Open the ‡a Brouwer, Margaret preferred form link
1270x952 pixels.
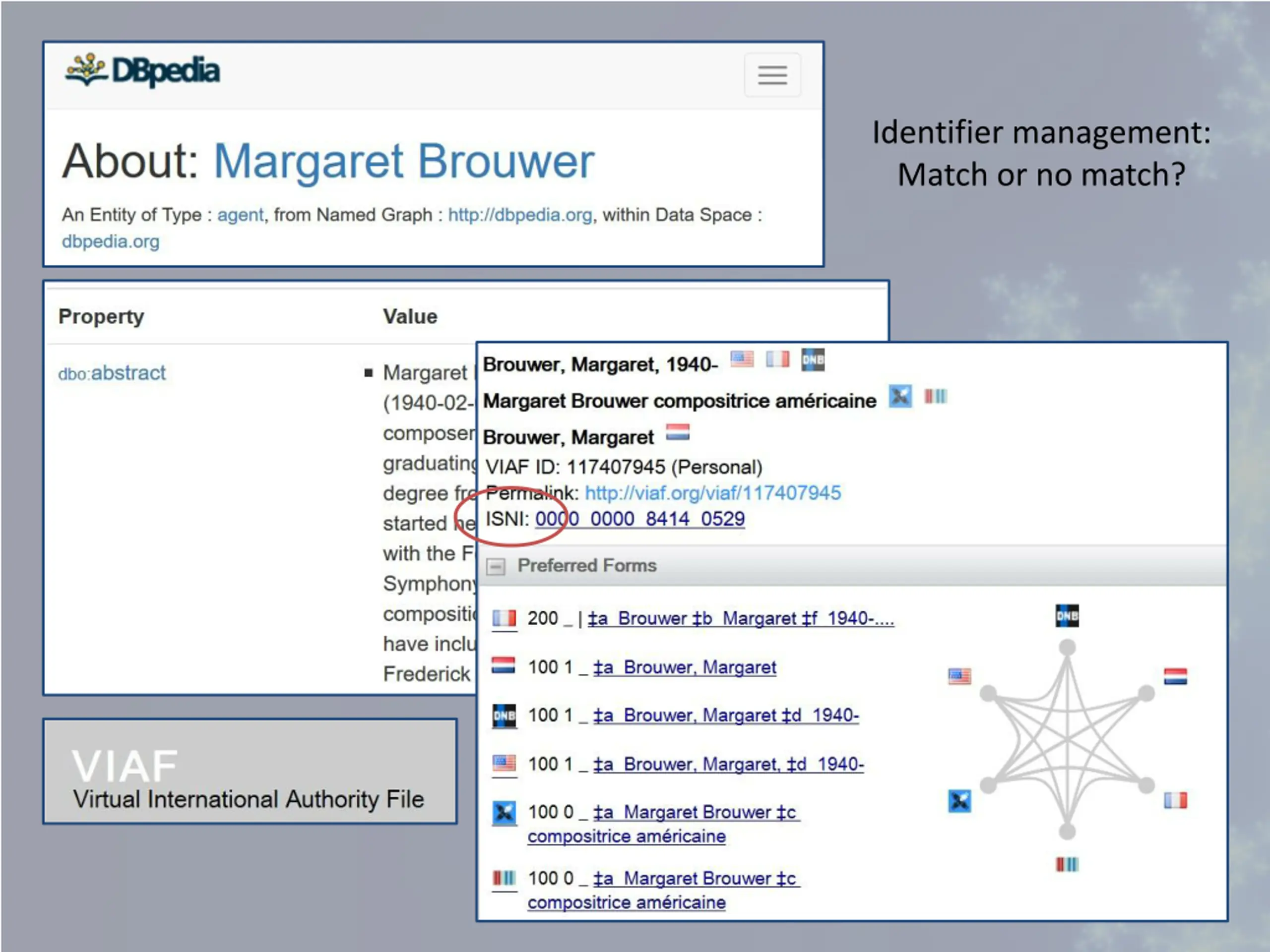[x=685, y=667]
